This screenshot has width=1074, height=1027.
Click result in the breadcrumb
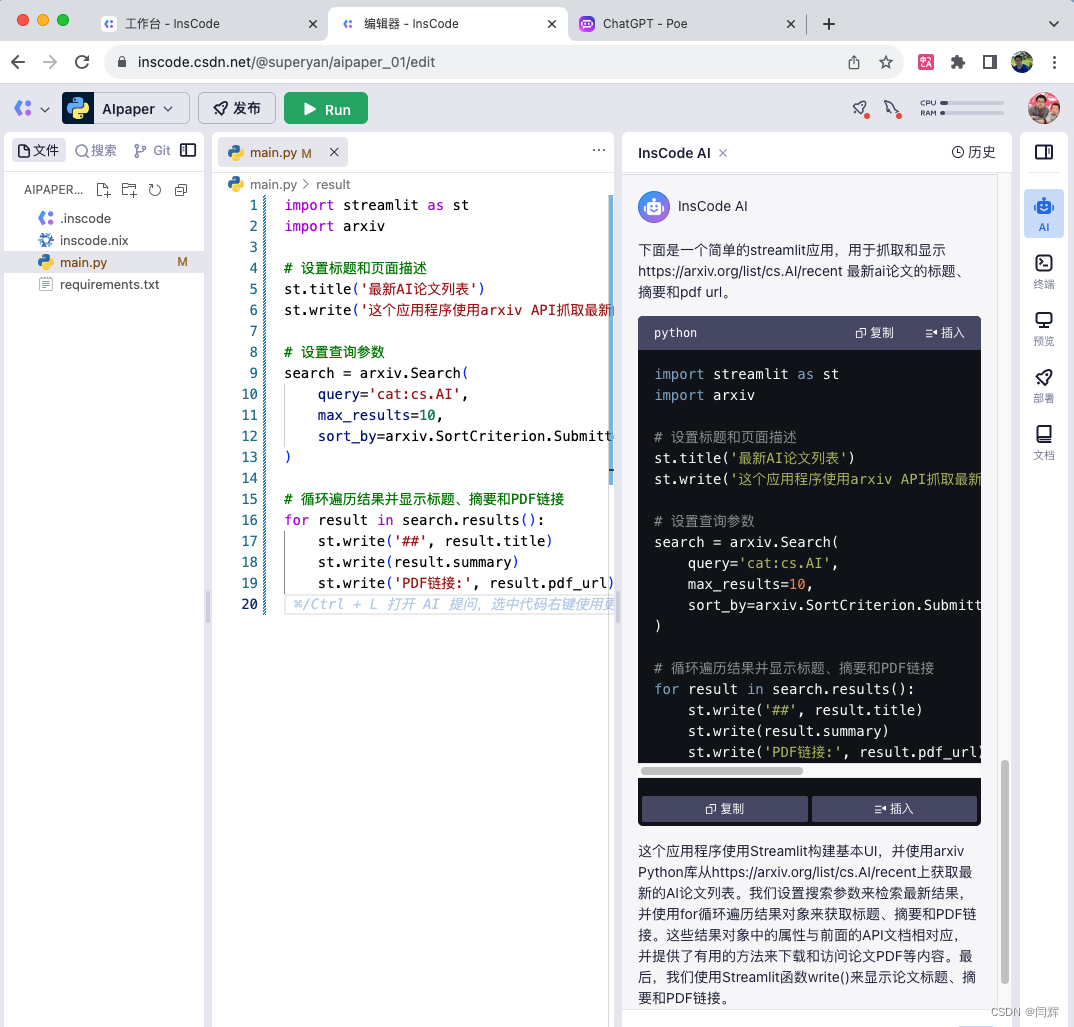coord(333,184)
